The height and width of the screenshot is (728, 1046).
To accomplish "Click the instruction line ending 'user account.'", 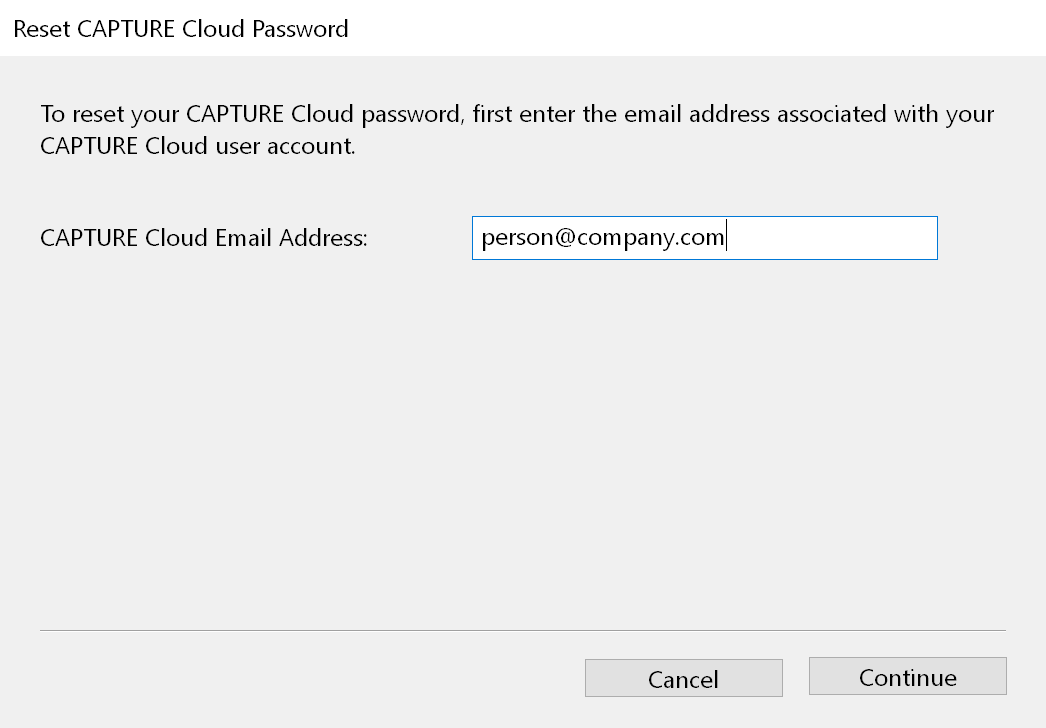I will 197,146.
